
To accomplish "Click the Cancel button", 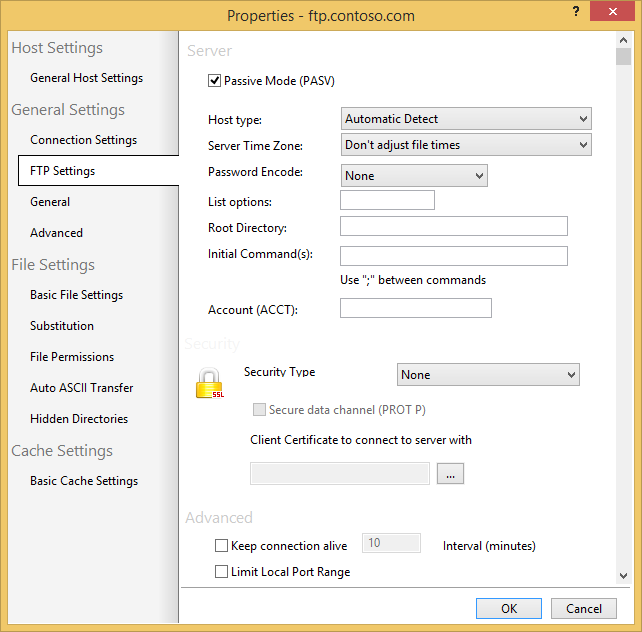I will tap(584, 608).
